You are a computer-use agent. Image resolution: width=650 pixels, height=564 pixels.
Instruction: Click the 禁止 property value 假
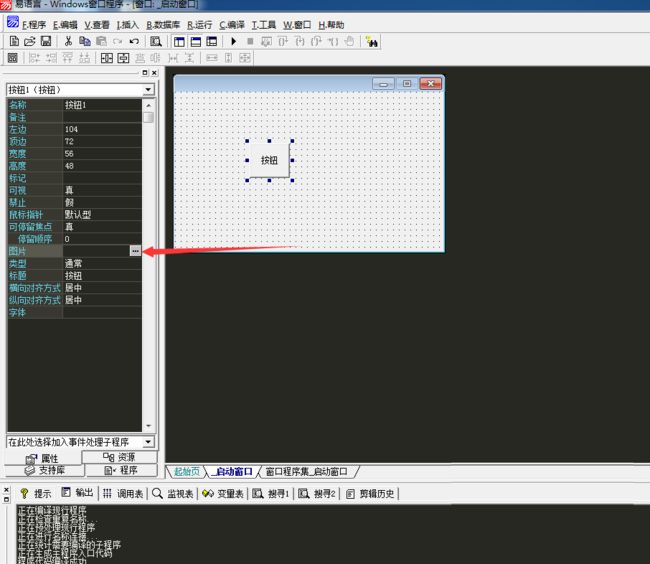(x=102, y=203)
